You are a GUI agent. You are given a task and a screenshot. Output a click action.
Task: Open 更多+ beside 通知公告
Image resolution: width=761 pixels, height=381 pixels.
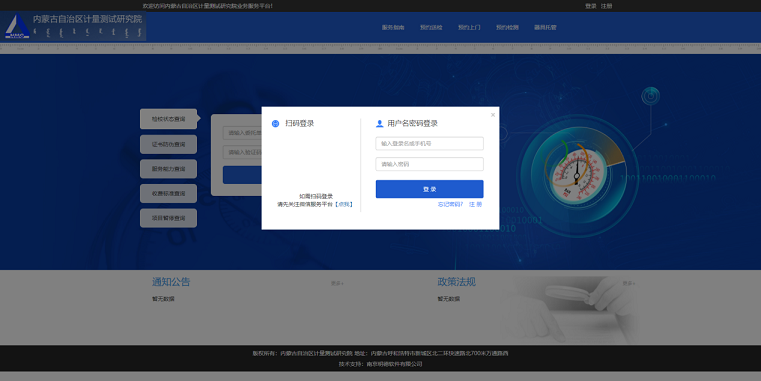pyautogui.click(x=337, y=283)
